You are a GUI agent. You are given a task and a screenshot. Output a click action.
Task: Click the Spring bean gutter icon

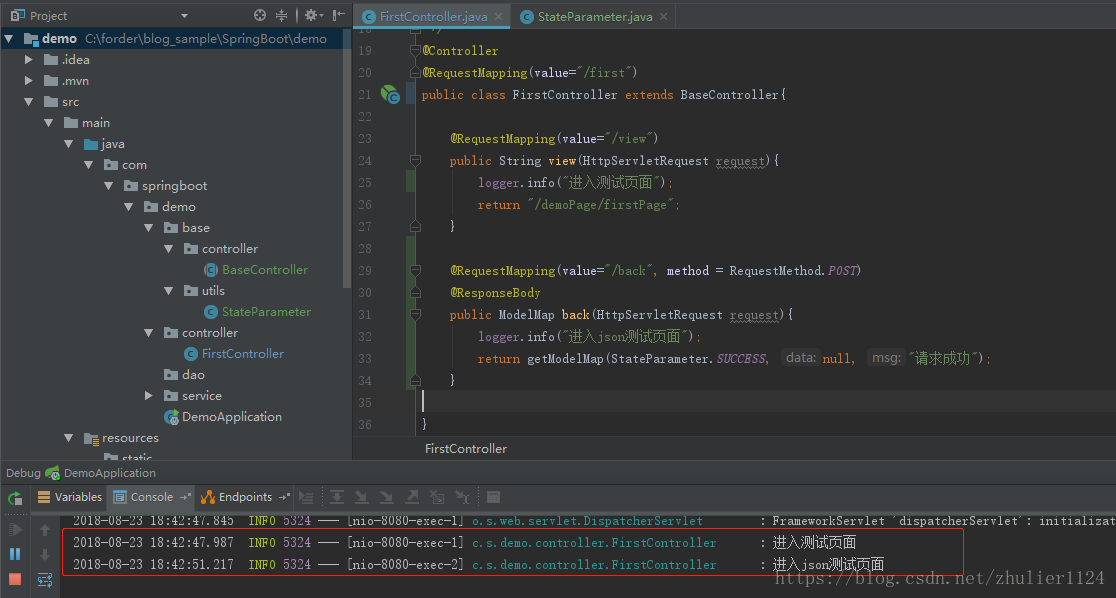point(390,95)
